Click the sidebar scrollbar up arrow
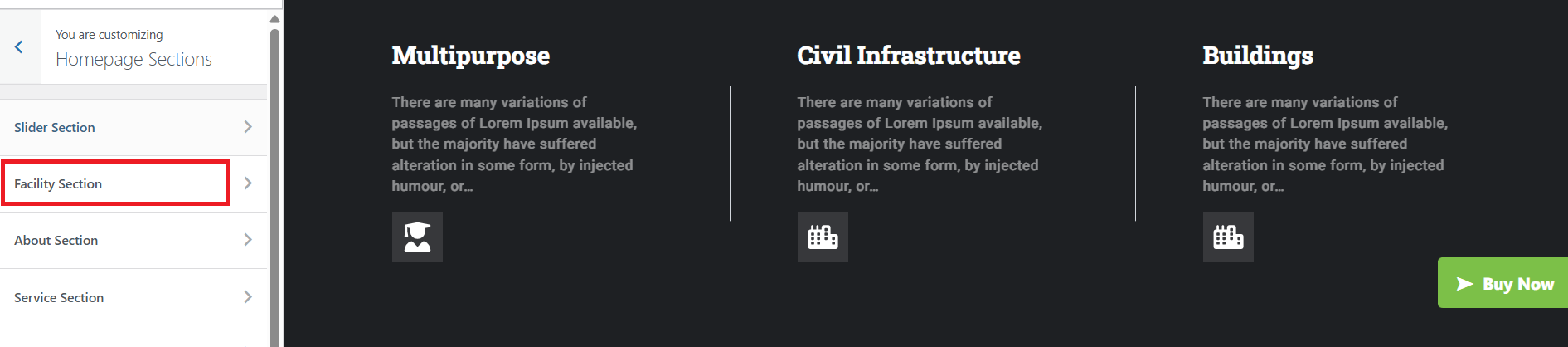The image size is (1568, 347). click(x=274, y=19)
